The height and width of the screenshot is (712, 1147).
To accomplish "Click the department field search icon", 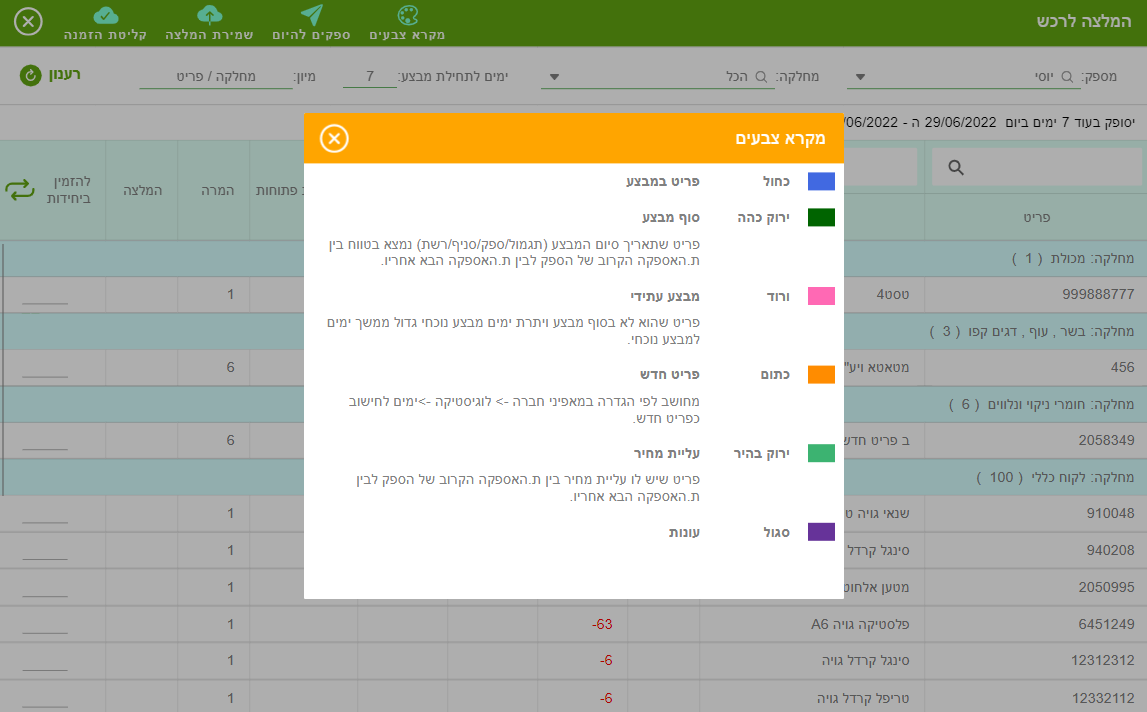I will click(x=761, y=77).
